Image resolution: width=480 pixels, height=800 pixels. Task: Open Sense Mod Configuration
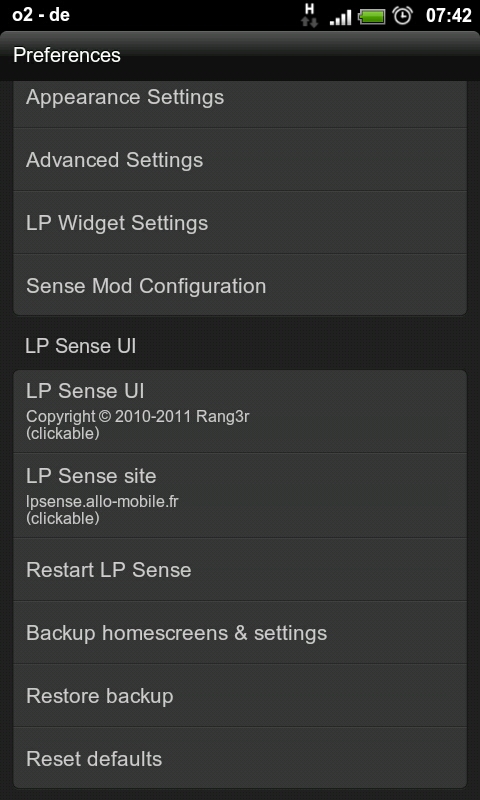[x=240, y=285]
